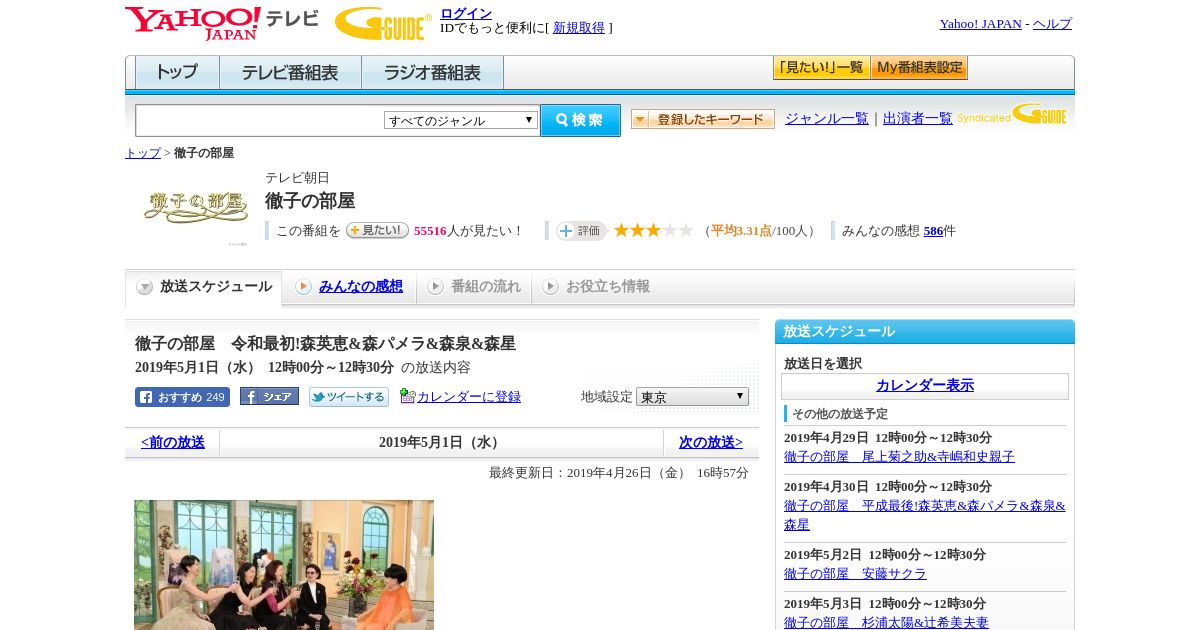Click the 平均3.31点 rating text
Image resolution: width=1200 pixels, height=630 pixels.
[x=741, y=231]
